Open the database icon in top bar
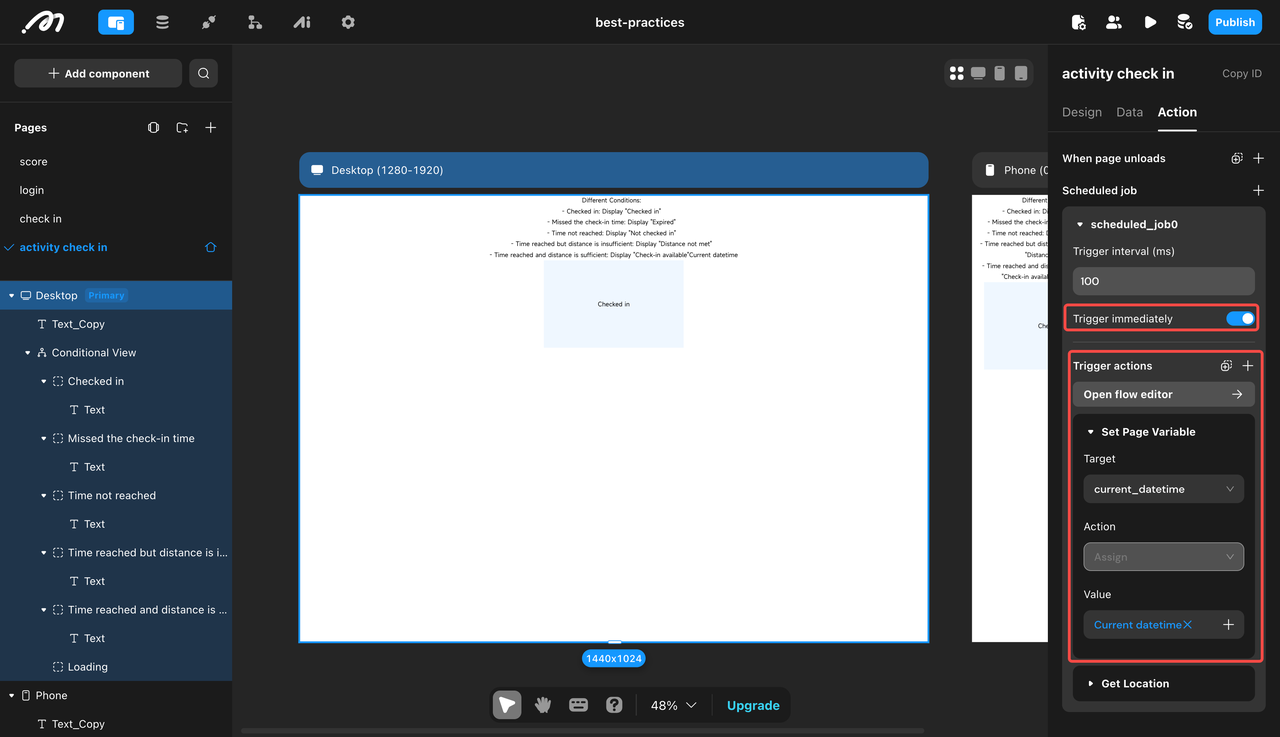1280x737 pixels. [162, 22]
